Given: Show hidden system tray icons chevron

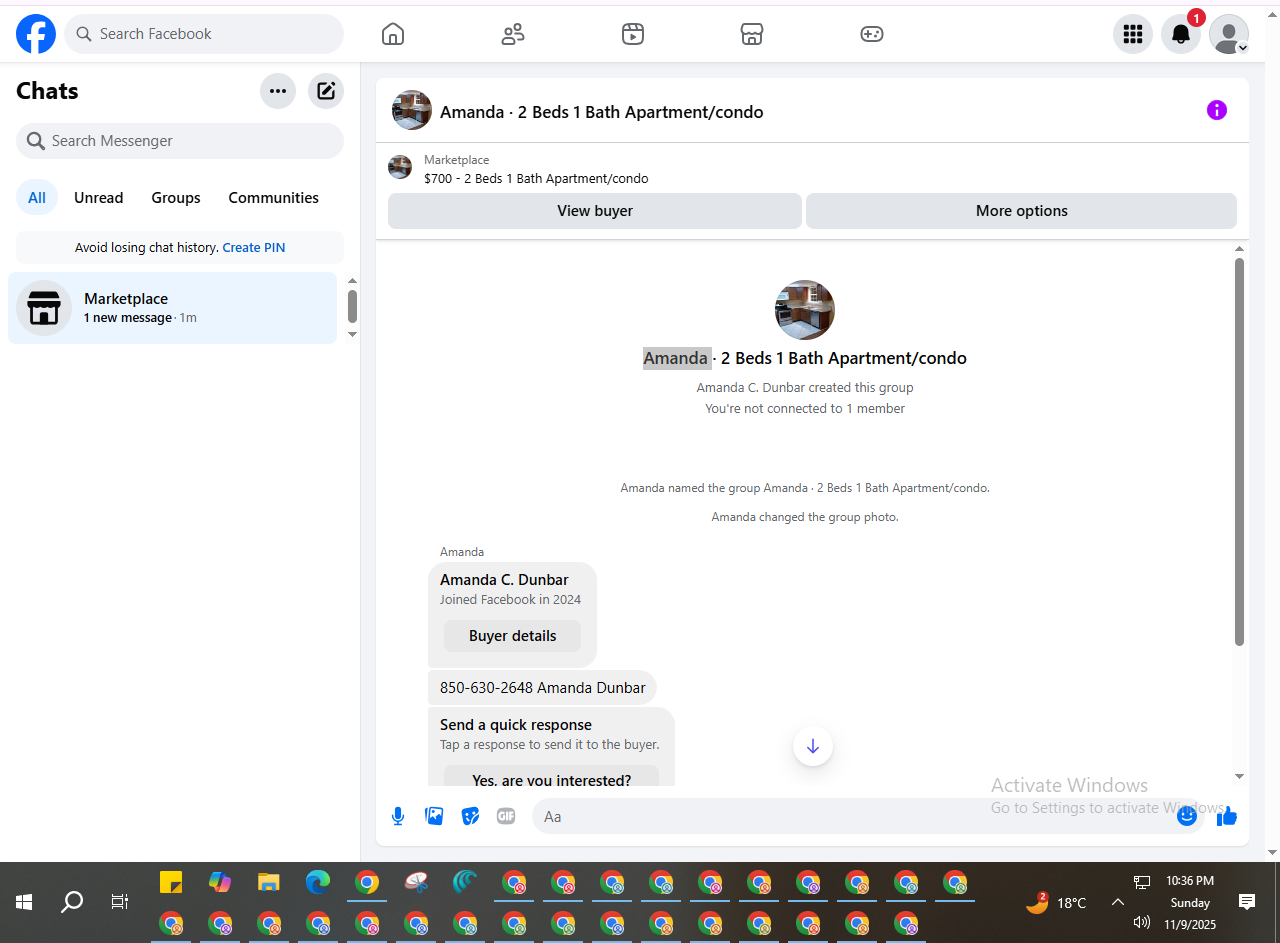Looking at the screenshot, I should (1118, 902).
